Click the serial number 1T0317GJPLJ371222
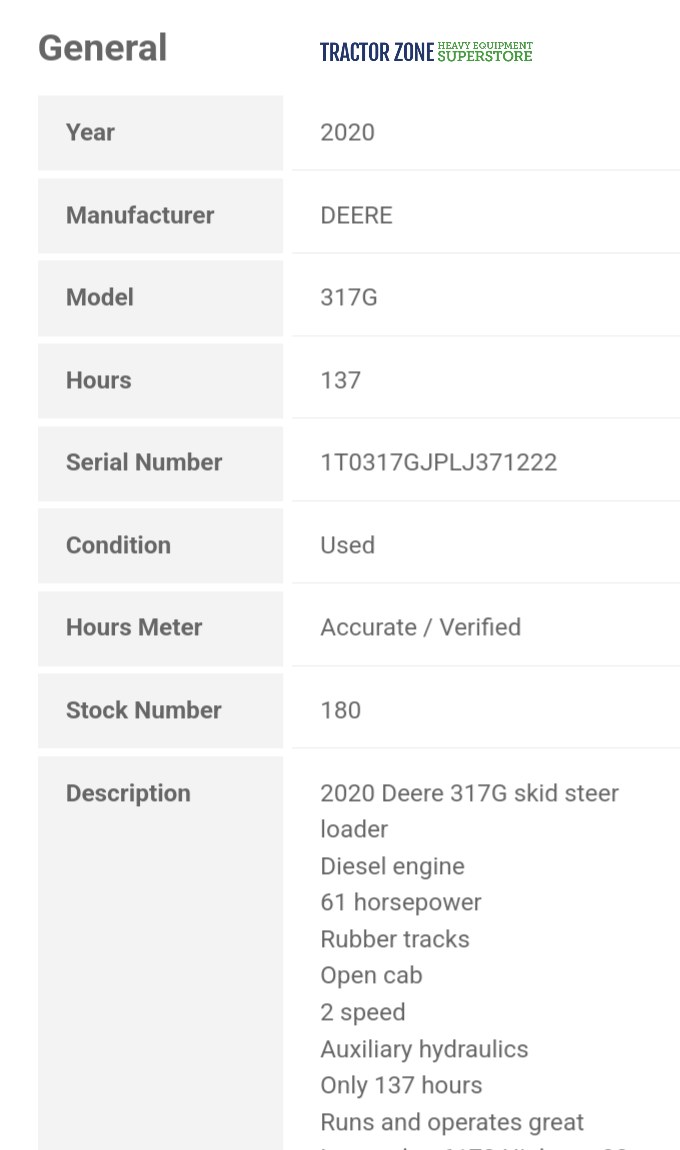Image resolution: width=680 pixels, height=1150 pixels. tap(438, 462)
